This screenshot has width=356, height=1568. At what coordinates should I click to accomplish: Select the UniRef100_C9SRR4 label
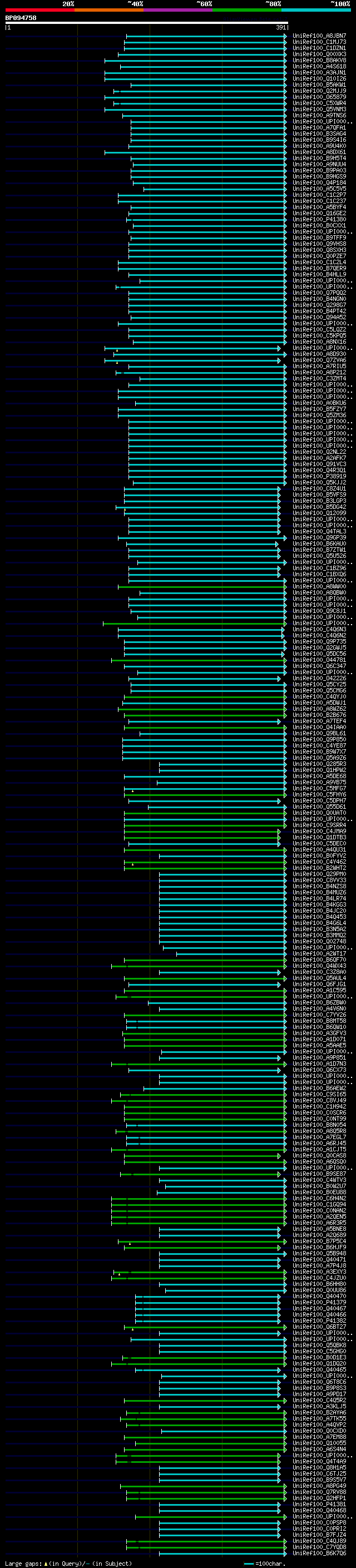click(x=319, y=825)
